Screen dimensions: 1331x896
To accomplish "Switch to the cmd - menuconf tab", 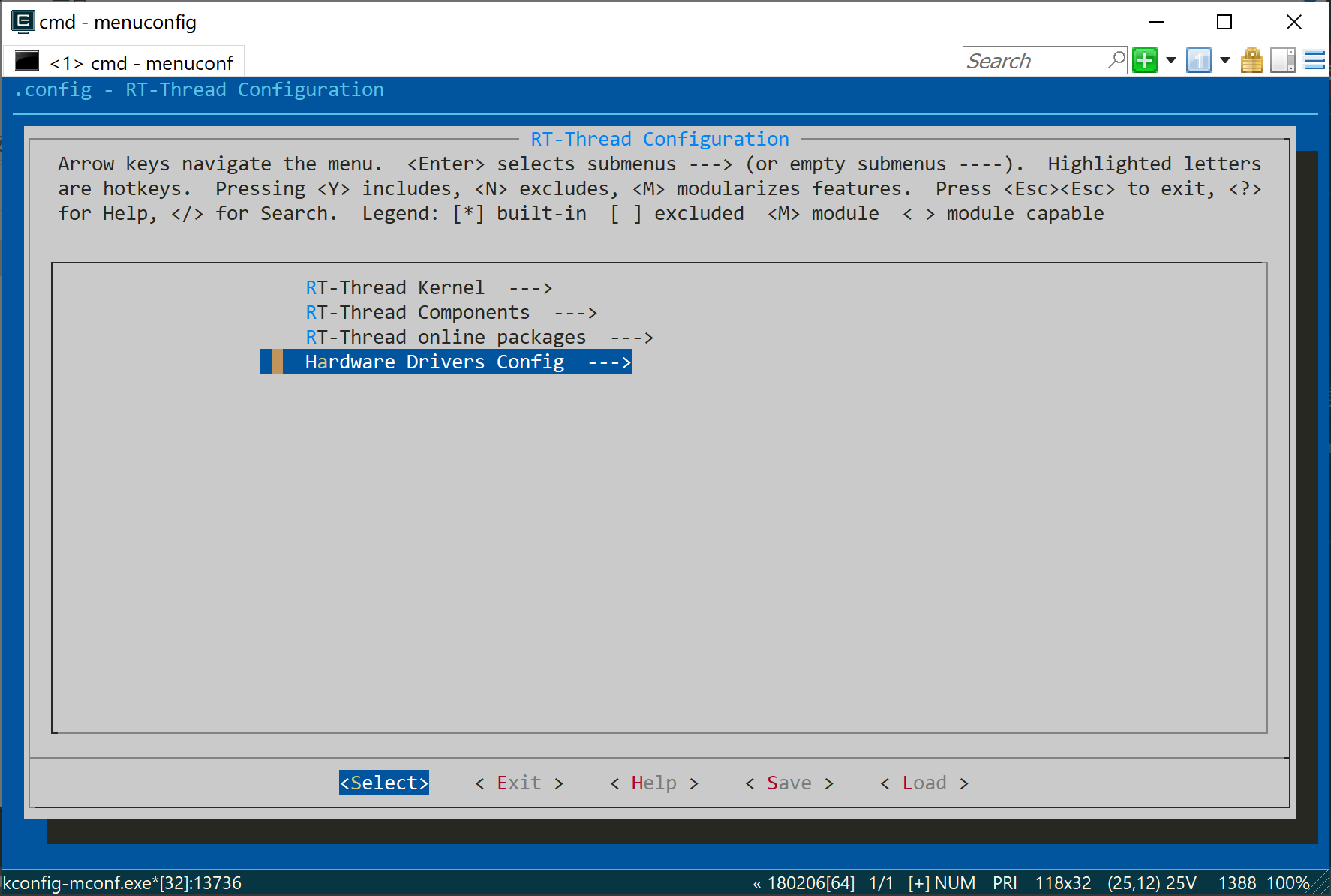I will (x=141, y=63).
